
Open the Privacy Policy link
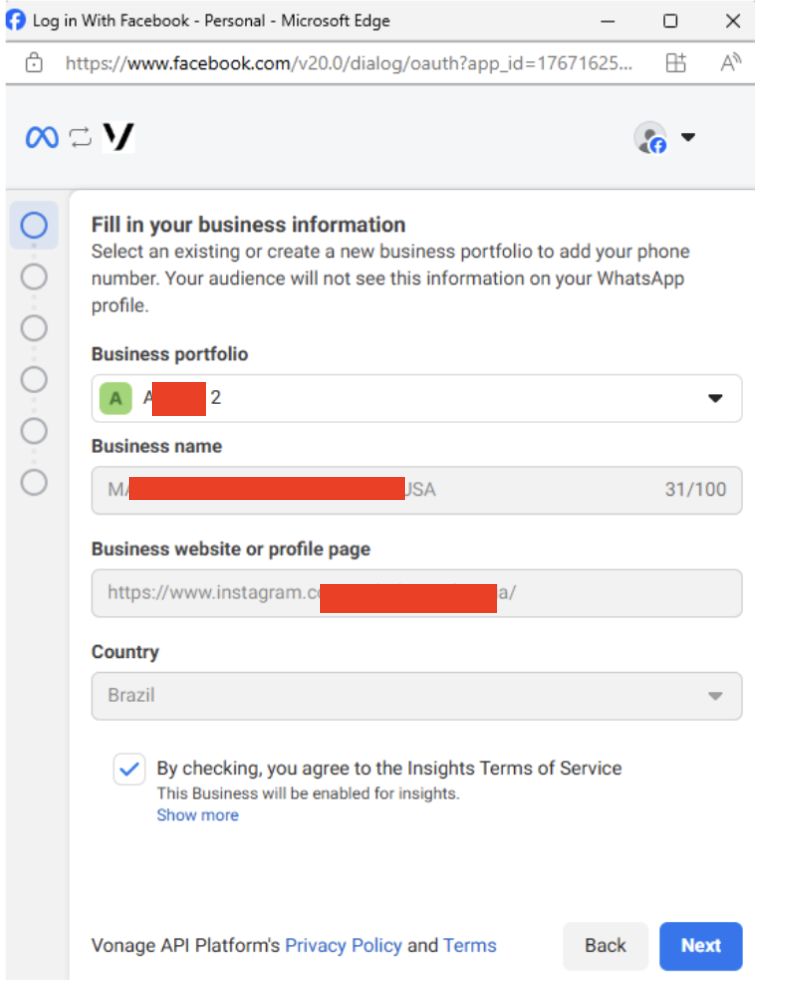click(343, 946)
